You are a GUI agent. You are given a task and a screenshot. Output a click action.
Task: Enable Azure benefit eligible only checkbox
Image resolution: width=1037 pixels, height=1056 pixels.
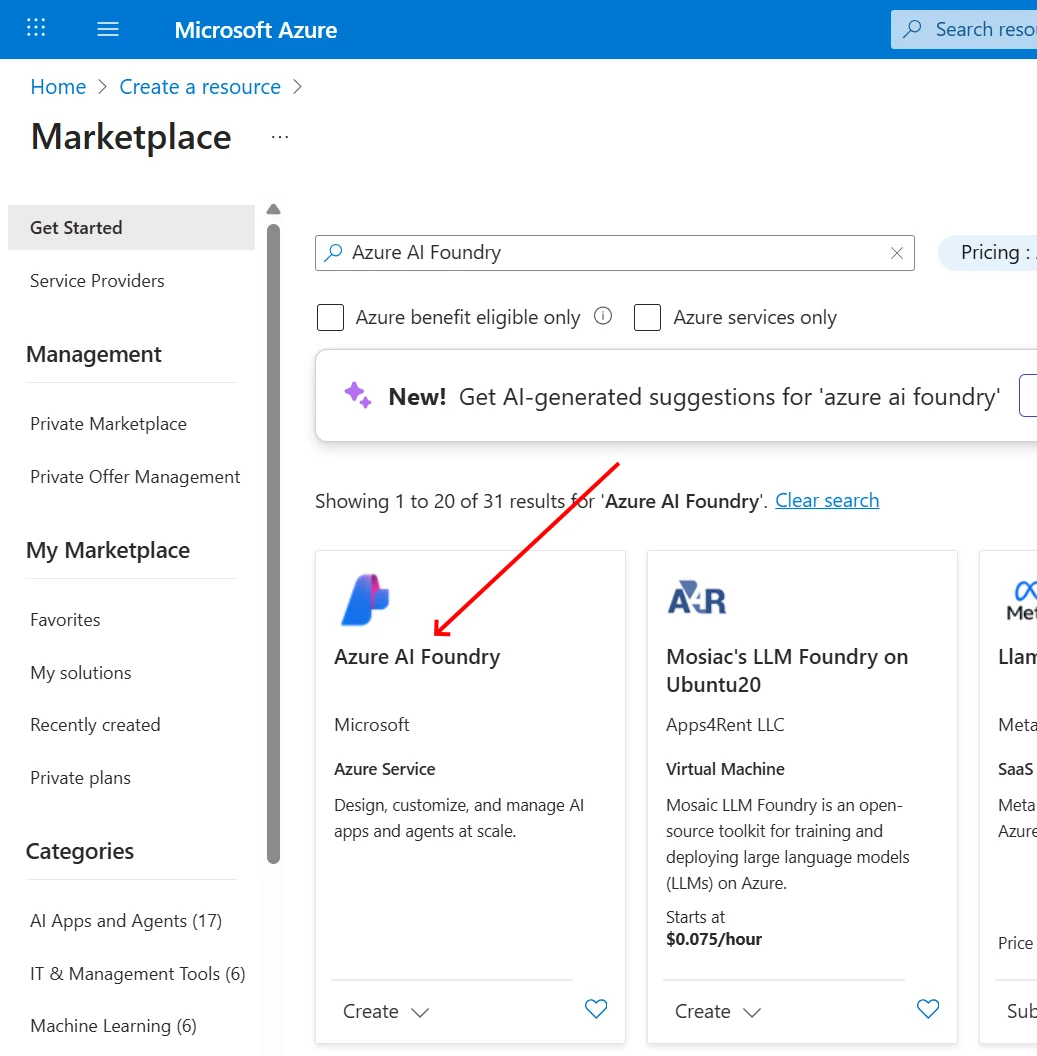[331, 317]
